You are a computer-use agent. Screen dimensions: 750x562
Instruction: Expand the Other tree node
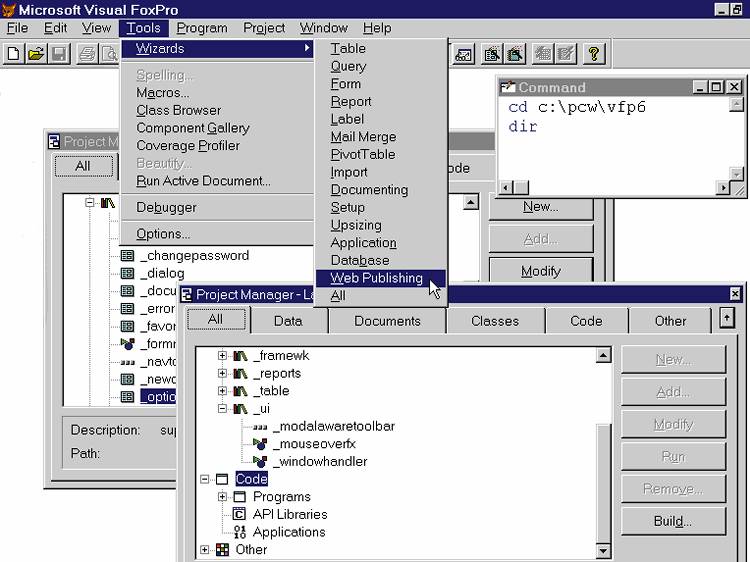click(x=205, y=550)
